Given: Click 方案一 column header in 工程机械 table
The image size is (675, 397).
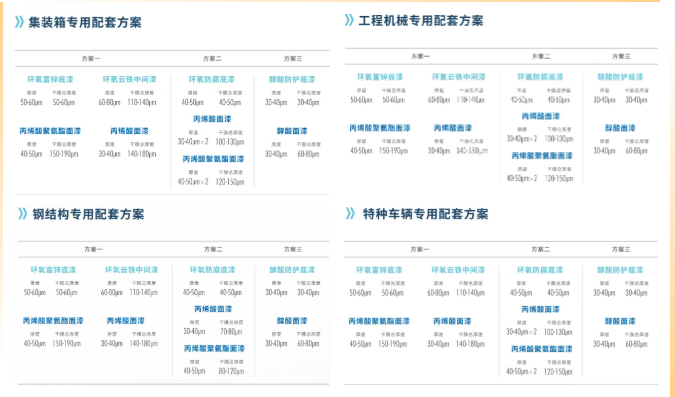Looking at the screenshot, I should pyautogui.click(x=421, y=56).
